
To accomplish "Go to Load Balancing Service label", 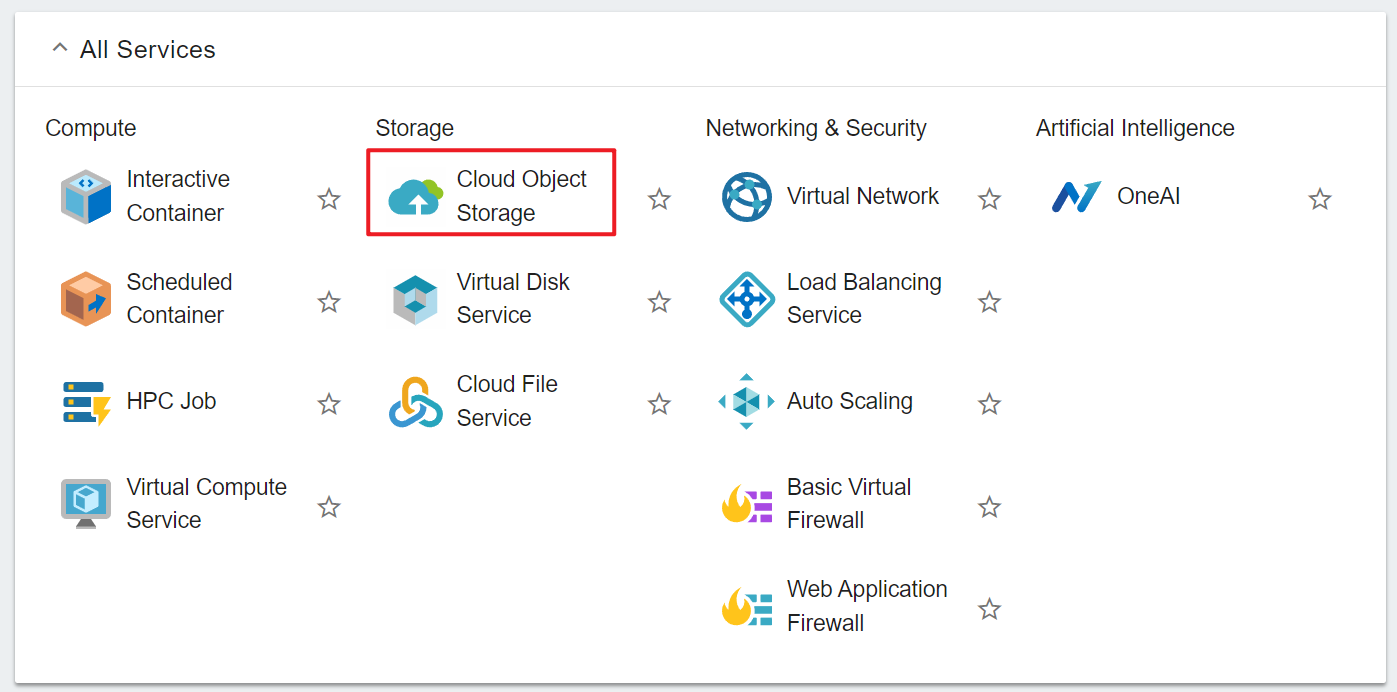I will [x=864, y=298].
